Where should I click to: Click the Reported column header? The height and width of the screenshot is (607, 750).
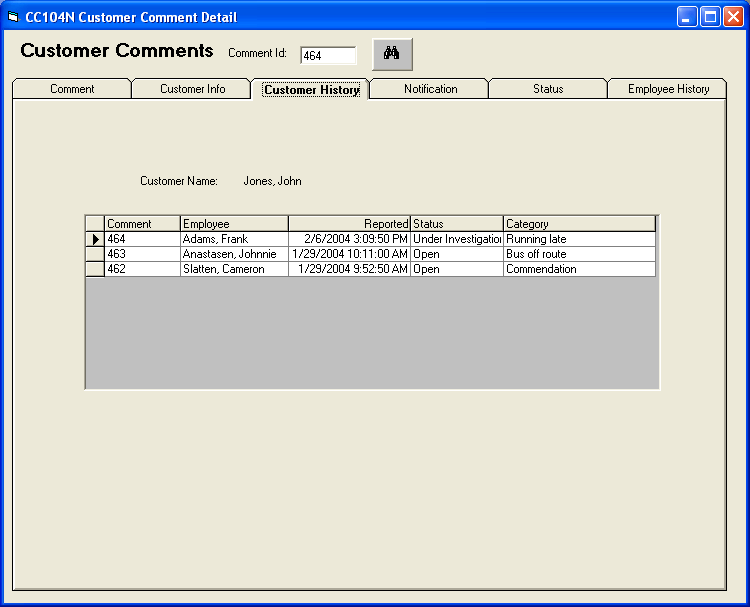(x=349, y=224)
